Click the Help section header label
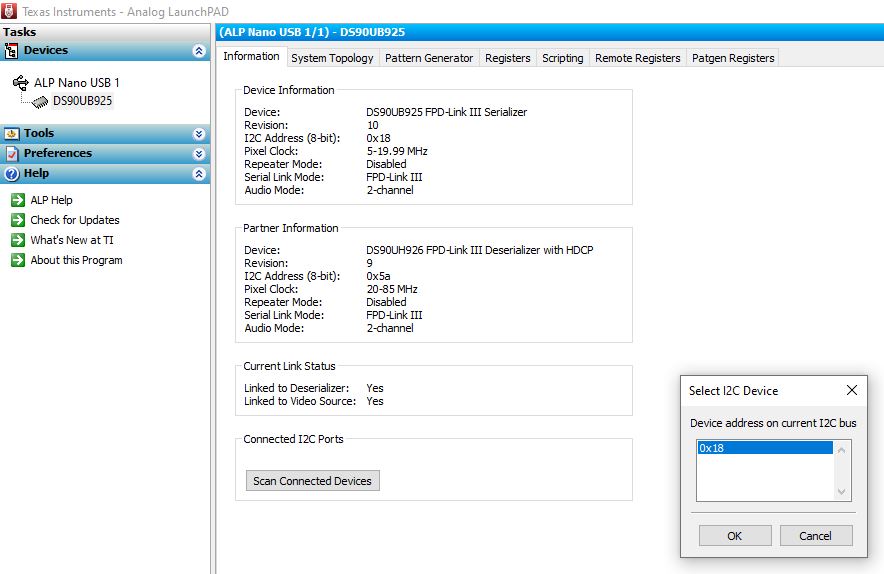Screen dimensions: 884x574 36,173
